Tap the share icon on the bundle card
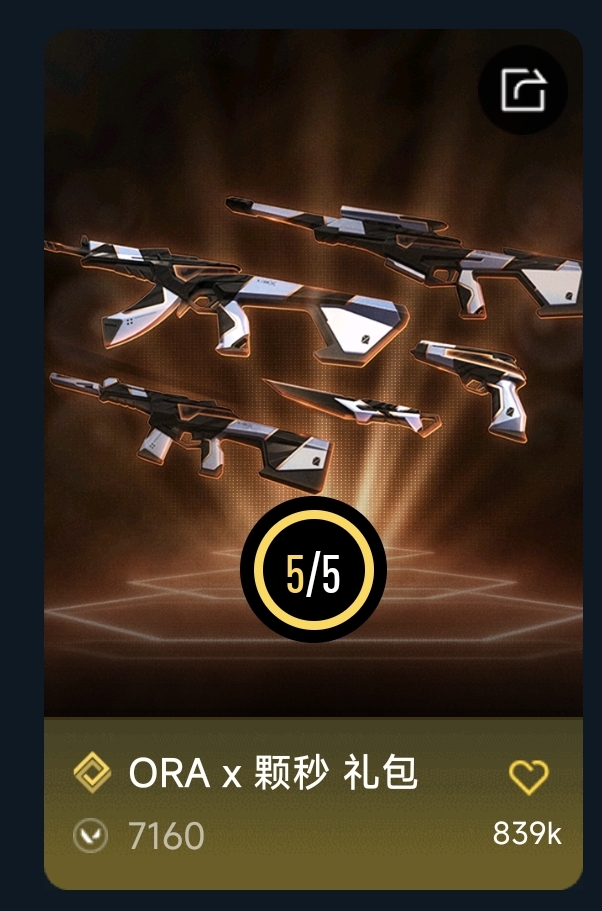 pos(522,90)
